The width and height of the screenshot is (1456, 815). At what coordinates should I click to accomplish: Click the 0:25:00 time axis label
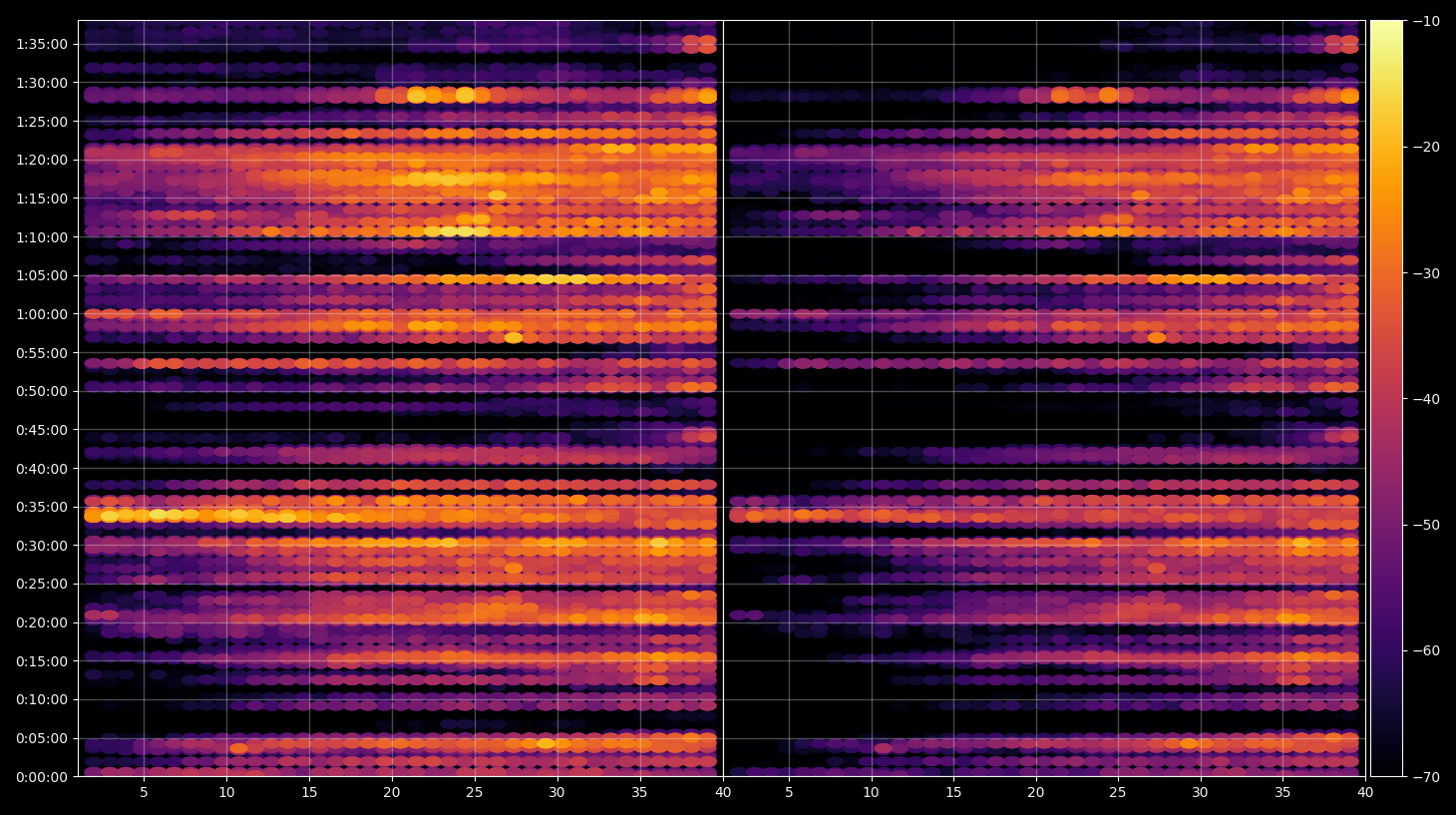click(42, 584)
